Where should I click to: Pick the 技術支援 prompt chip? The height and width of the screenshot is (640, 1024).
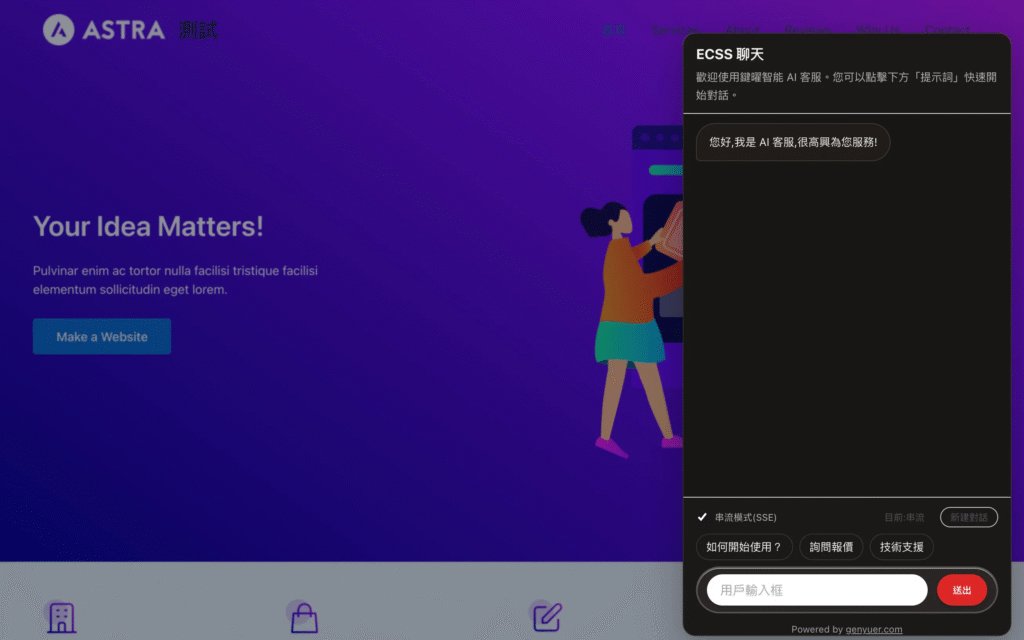click(x=902, y=547)
